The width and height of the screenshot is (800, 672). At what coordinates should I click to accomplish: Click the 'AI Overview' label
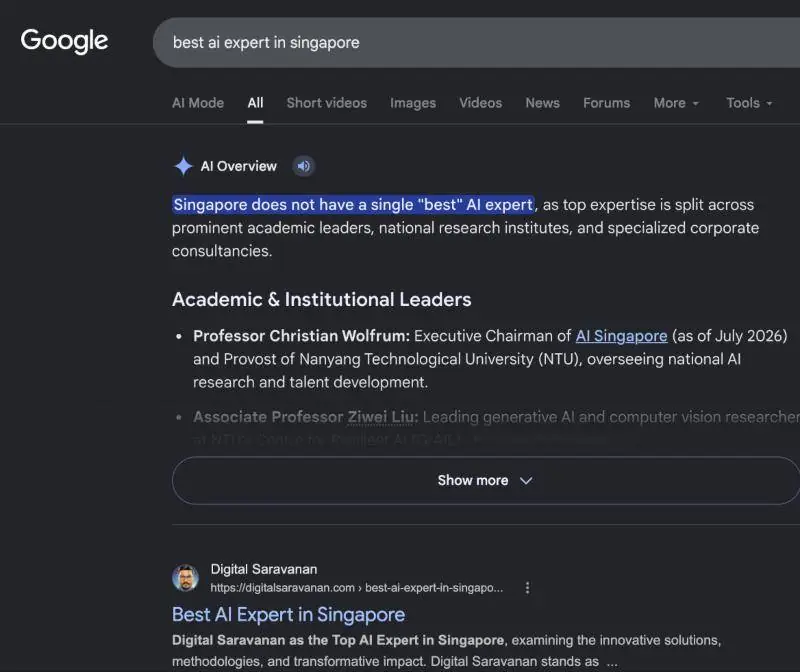(238, 166)
